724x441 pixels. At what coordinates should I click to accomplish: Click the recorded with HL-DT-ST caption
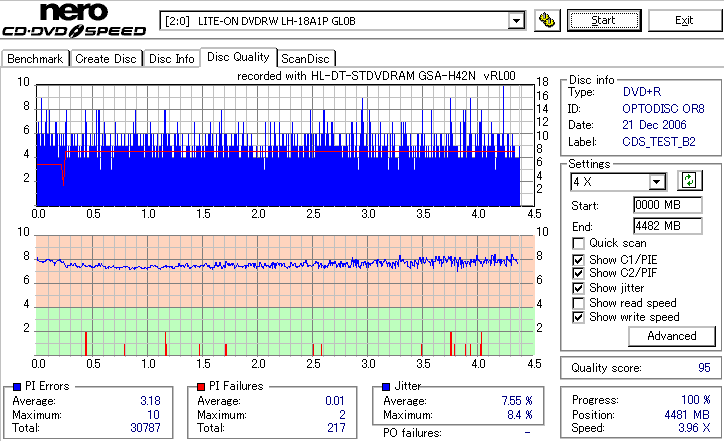tap(376, 76)
